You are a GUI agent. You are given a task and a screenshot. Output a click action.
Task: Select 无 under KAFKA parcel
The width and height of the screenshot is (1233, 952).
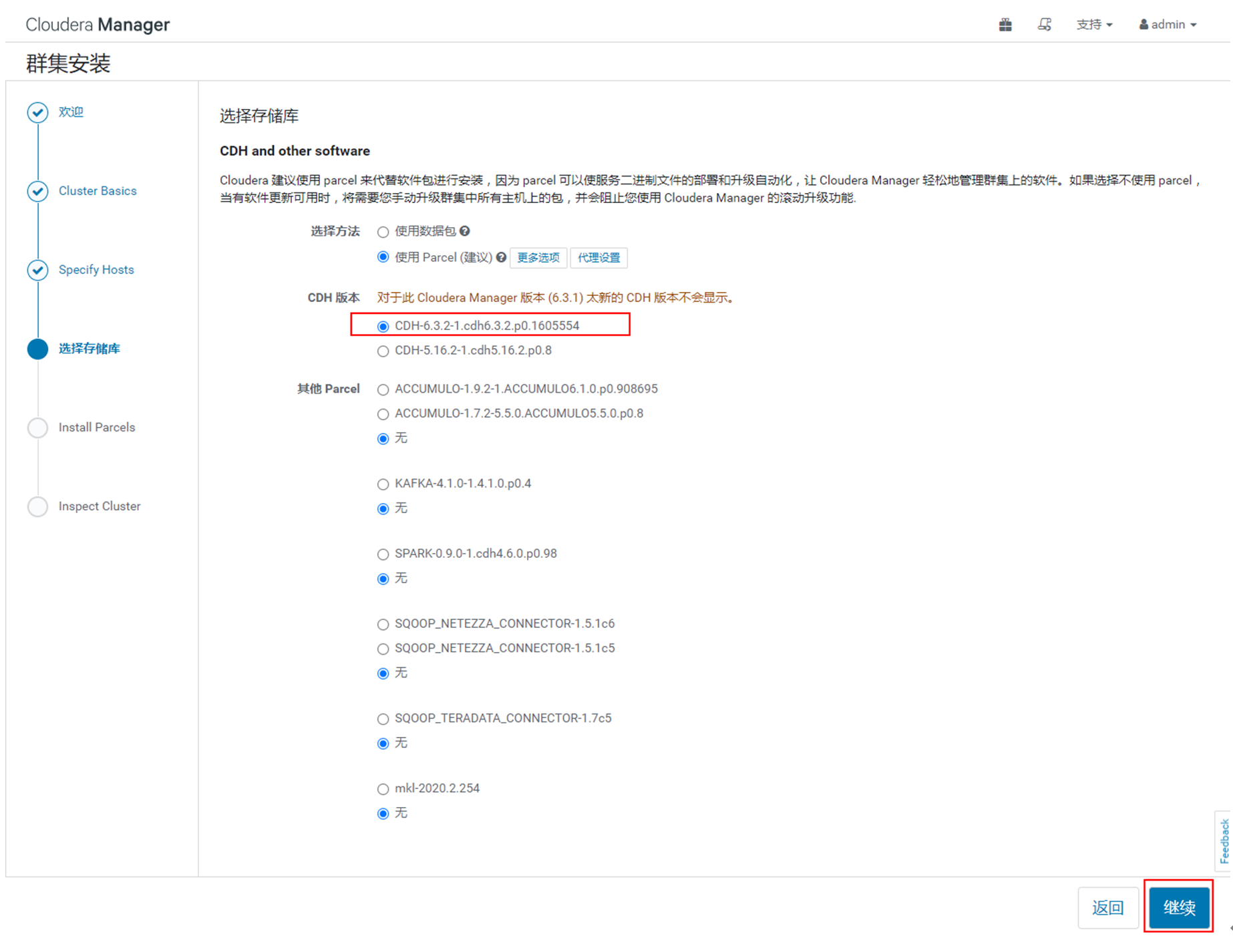(x=383, y=509)
